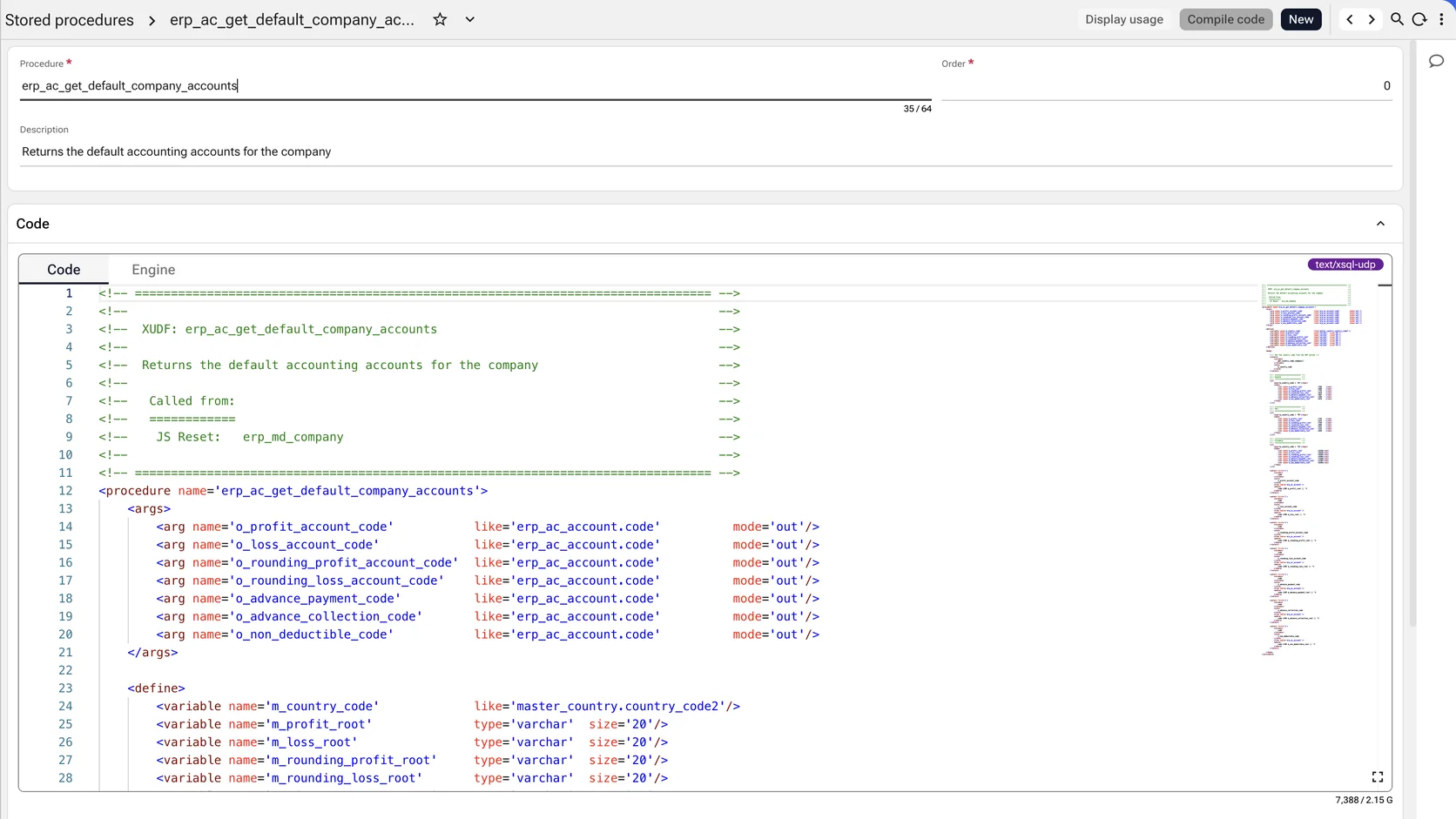
Task: Click 'm_rounding_profit_root' variable text
Action: tap(351, 760)
